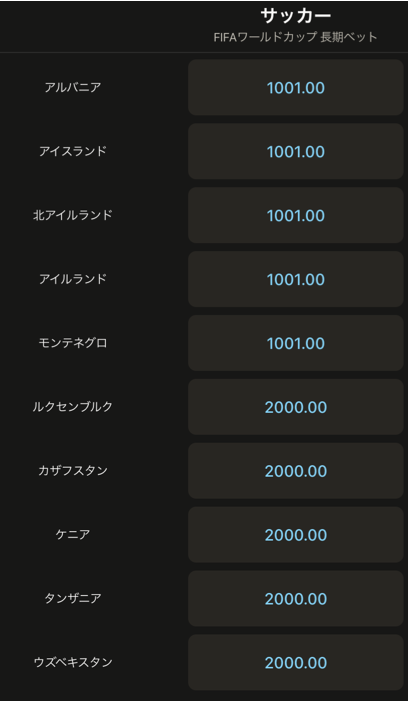Click the サッカー header title

pyautogui.click(x=295, y=16)
